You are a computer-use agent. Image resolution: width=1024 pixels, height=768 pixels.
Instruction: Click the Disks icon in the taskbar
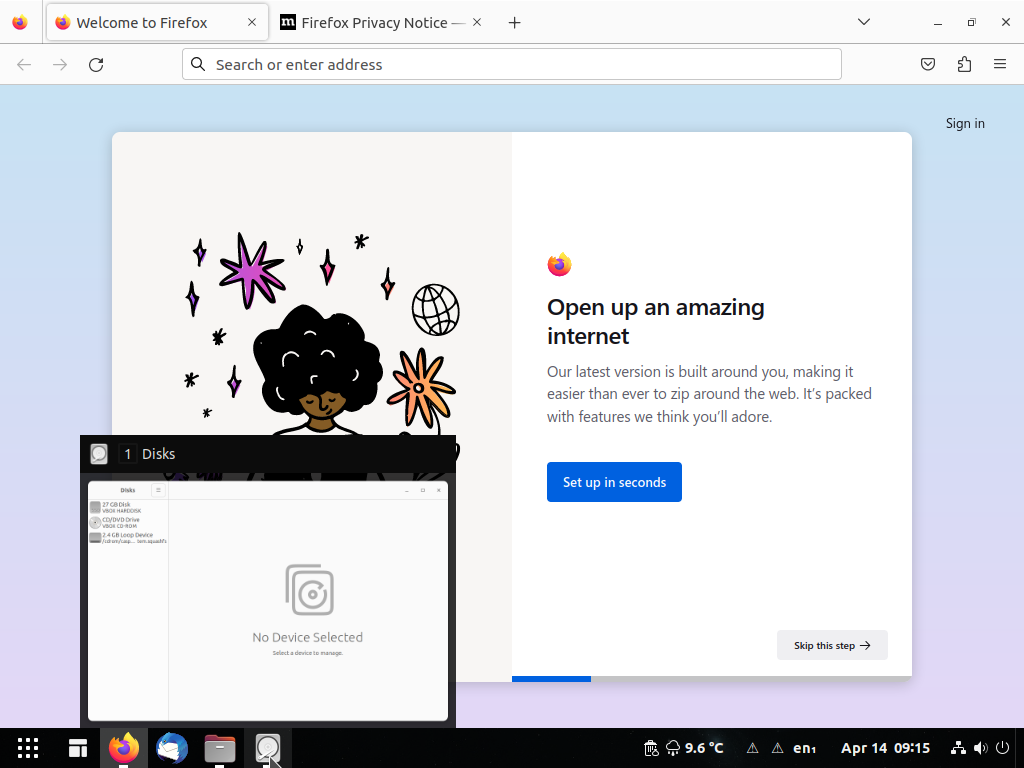268,748
